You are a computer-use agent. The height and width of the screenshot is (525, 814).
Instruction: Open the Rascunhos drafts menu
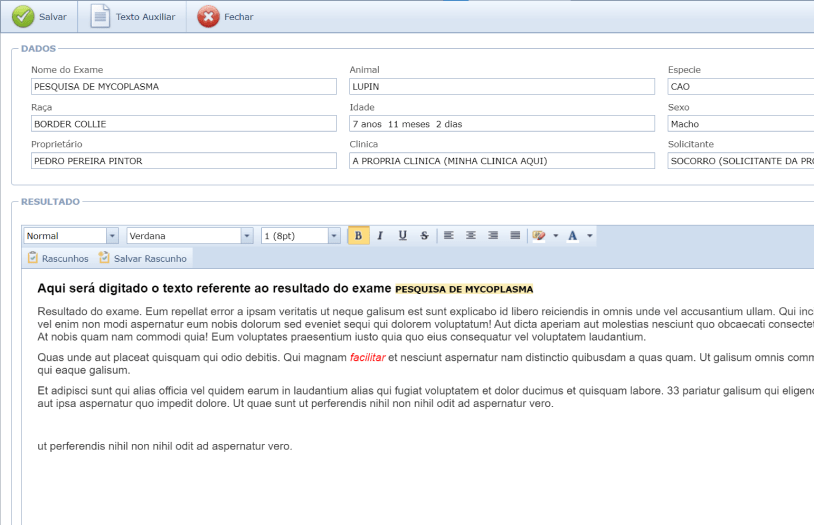[58, 258]
